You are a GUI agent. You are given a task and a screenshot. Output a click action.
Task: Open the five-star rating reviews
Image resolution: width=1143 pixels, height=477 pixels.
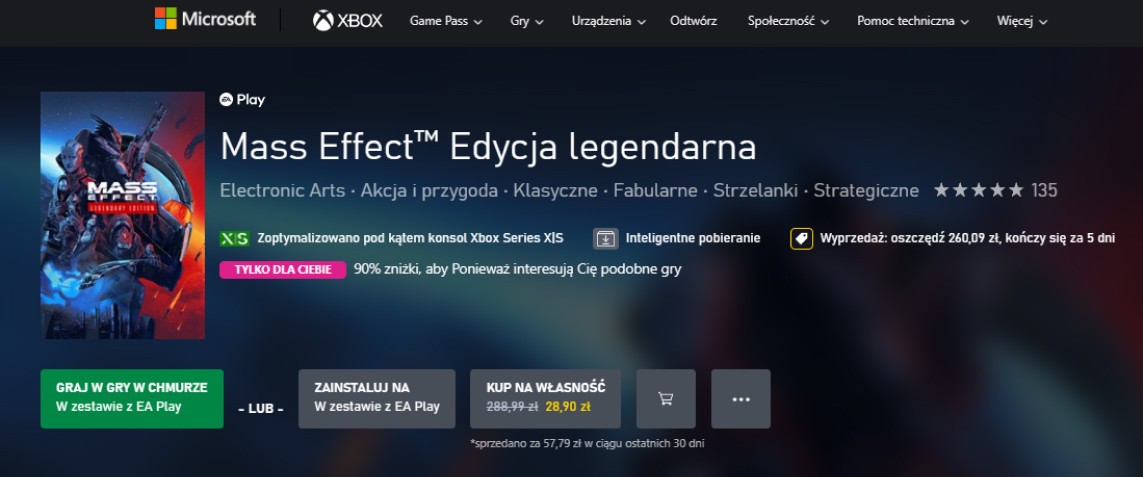(x=995, y=190)
